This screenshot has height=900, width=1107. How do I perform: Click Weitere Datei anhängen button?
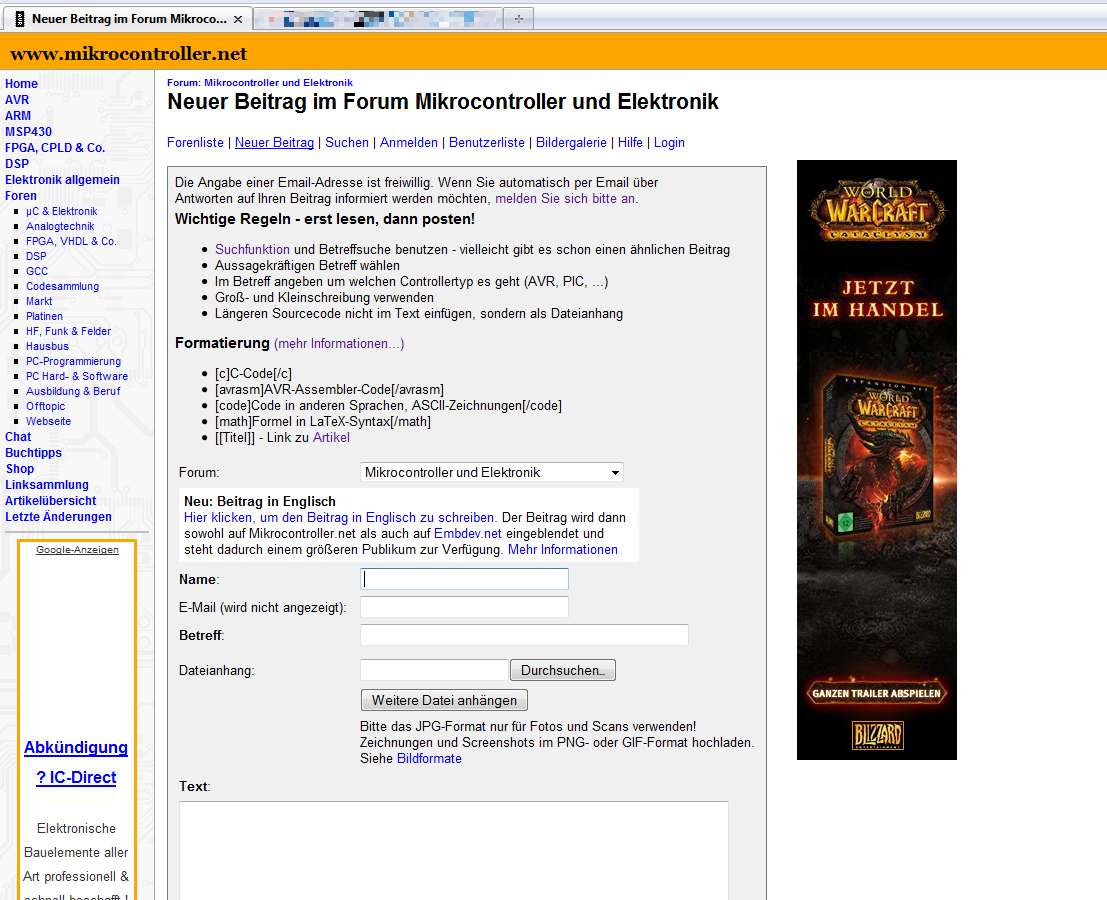point(444,700)
